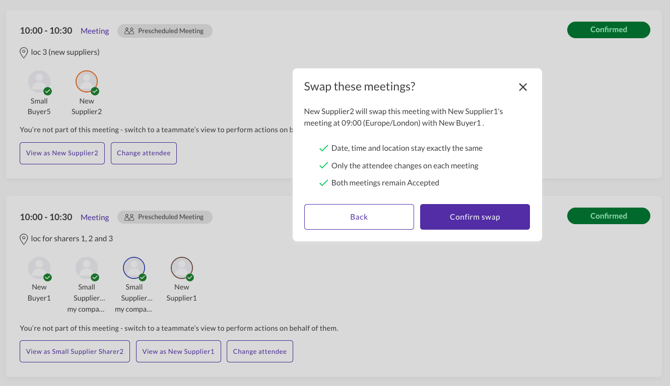The width and height of the screenshot is (670, 386).
Task: Open View as New Supplier1
Action: (178, 351)
